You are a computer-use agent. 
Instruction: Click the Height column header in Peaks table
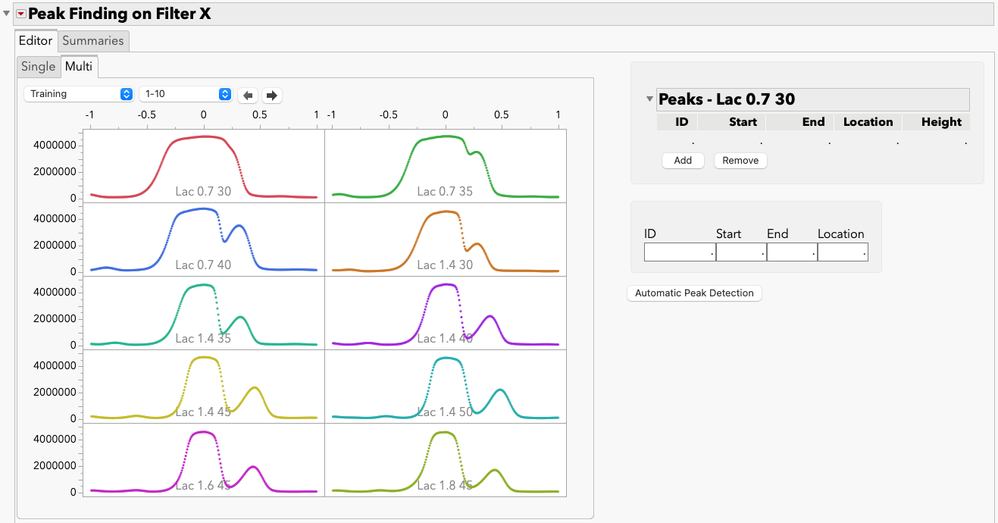[933, 122]
